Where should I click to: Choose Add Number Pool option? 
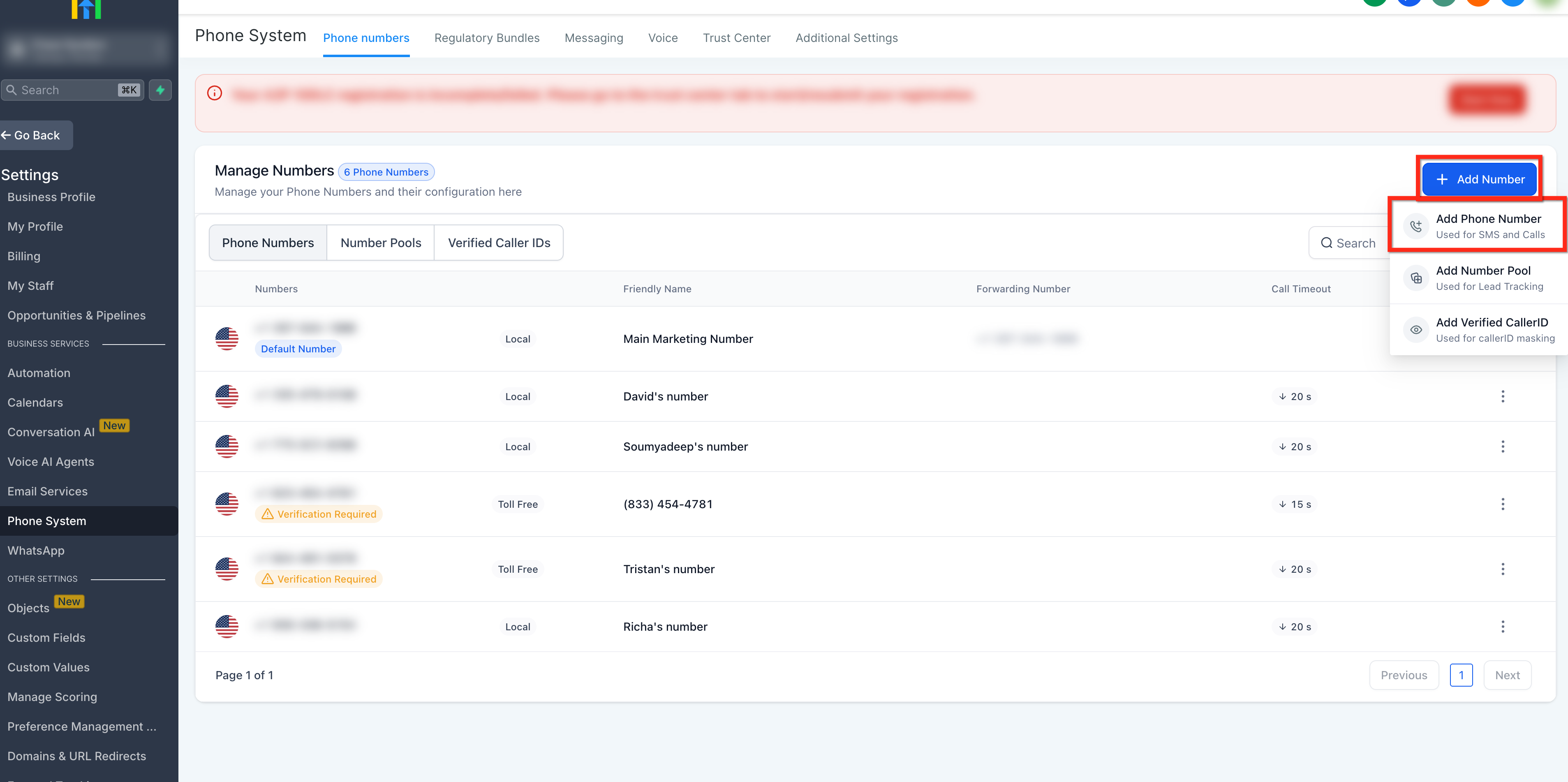pos(1483,278)
